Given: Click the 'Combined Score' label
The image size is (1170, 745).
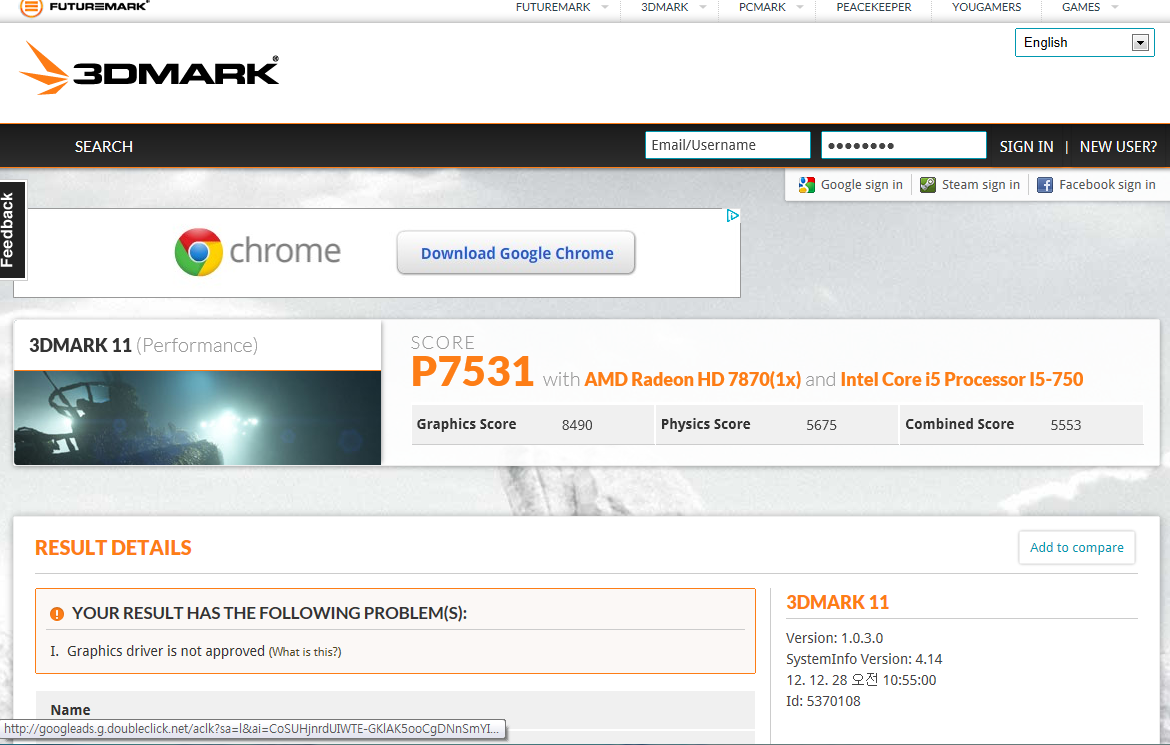Looking at the screenshot, I should click(960, 424).
